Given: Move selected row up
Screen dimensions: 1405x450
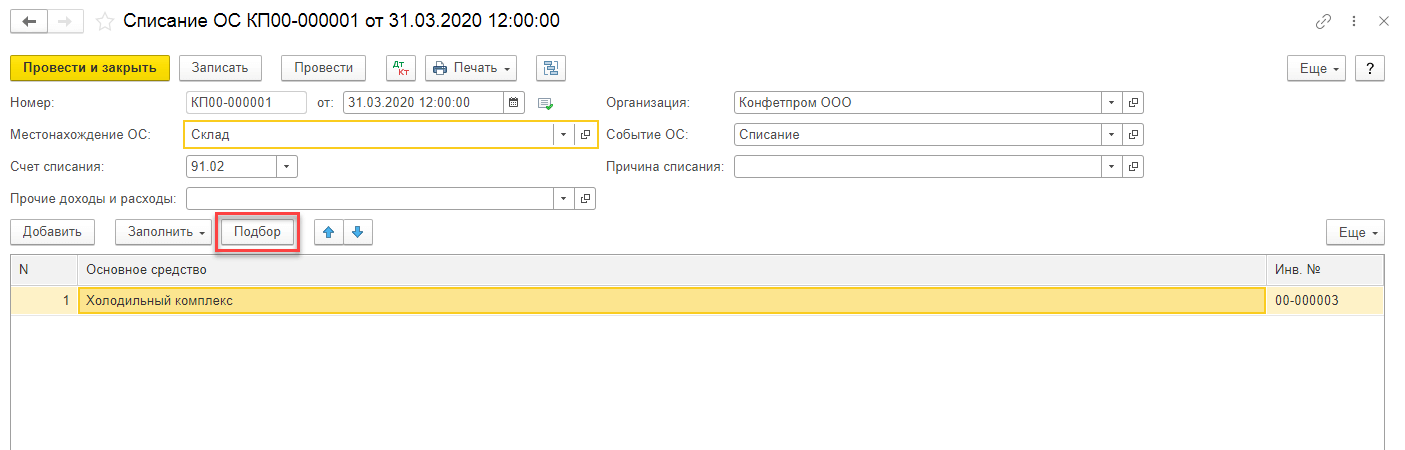Looking at the screenshot, I should [328, 232].
